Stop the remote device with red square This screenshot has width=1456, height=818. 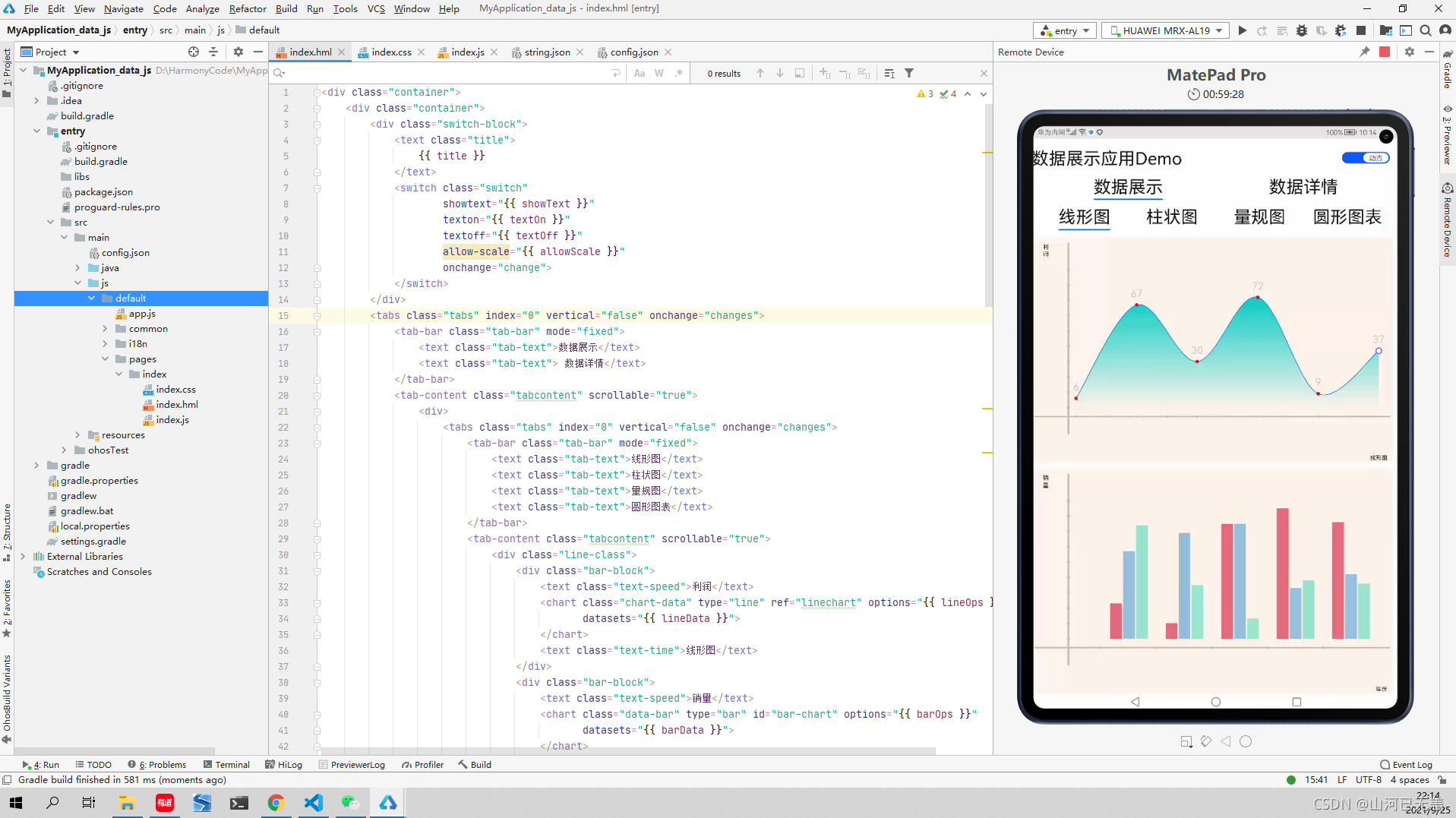(x=1385, y=52)
